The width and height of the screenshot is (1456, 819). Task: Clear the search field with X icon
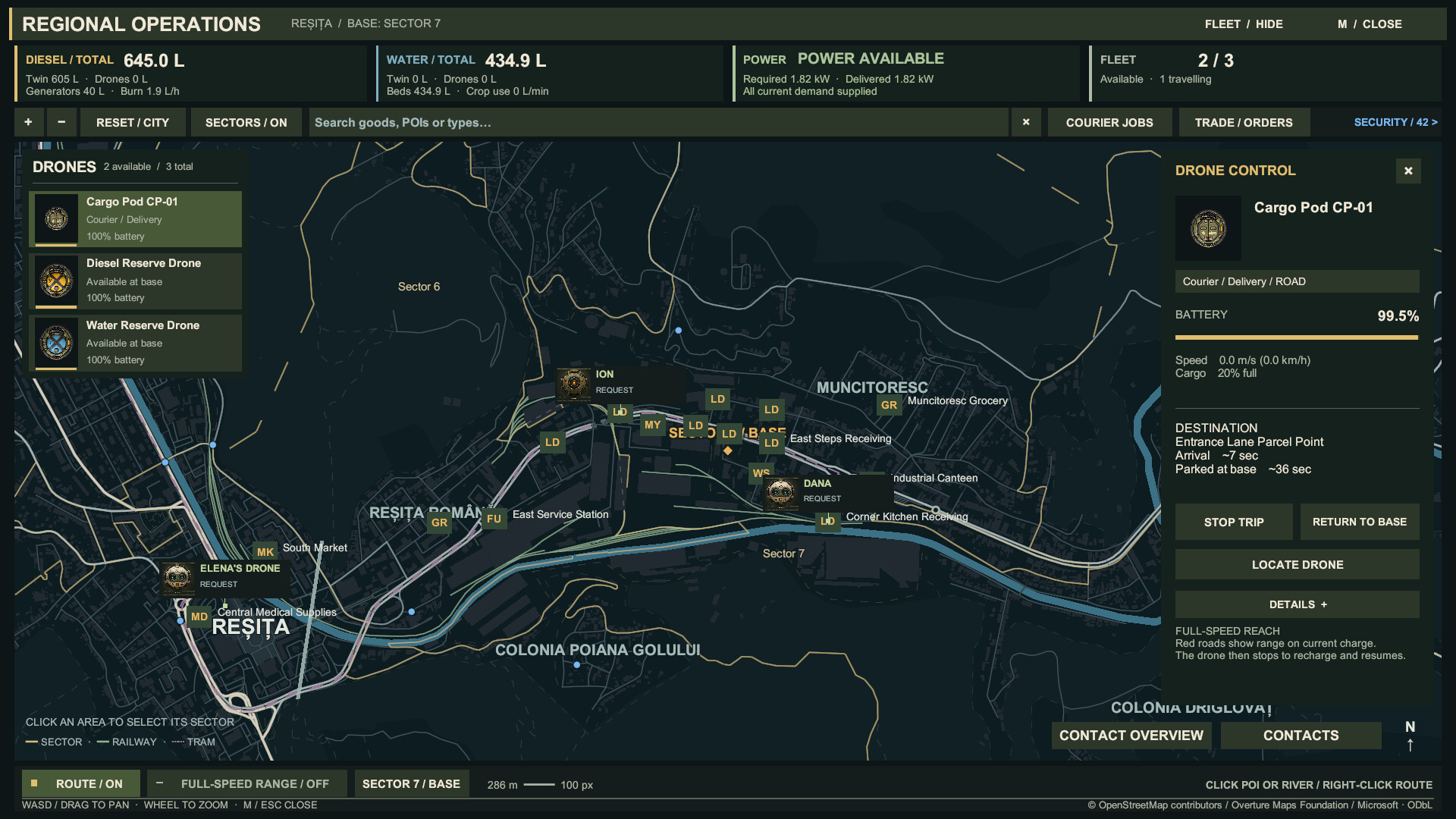click(1026, 122)
